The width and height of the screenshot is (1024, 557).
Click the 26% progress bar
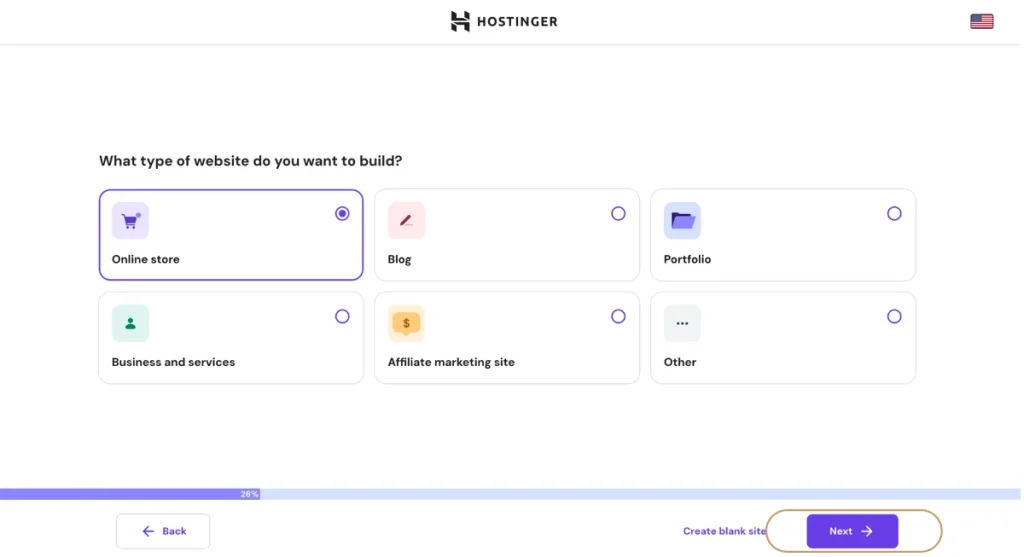[510, 494]
